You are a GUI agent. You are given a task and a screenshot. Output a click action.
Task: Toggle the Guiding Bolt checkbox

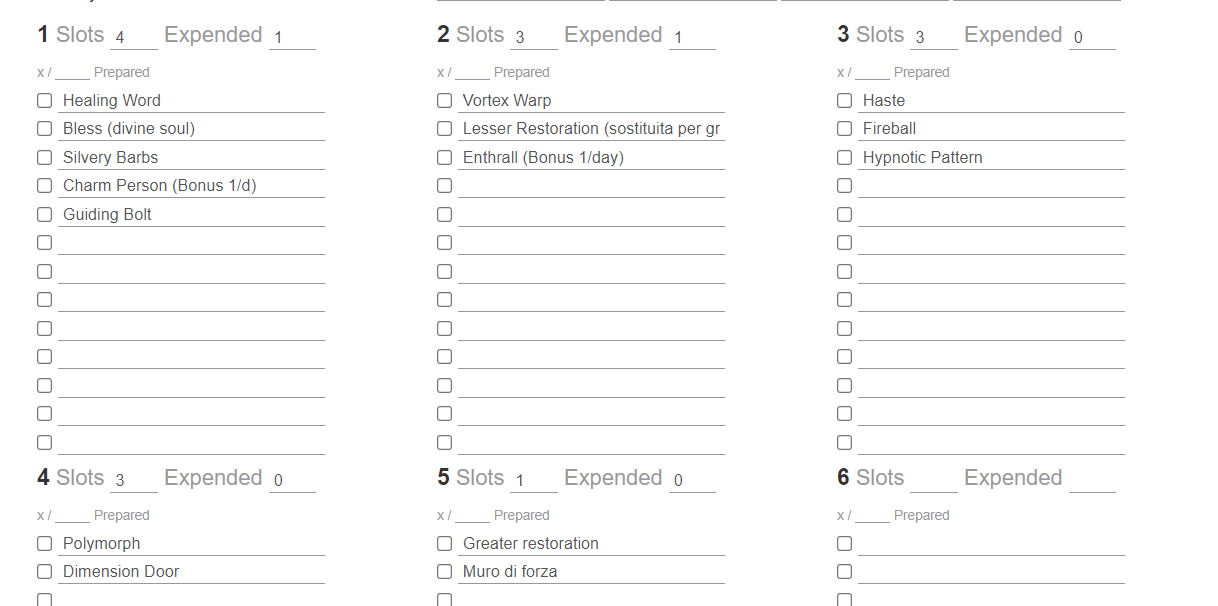[x=44, y=214]
